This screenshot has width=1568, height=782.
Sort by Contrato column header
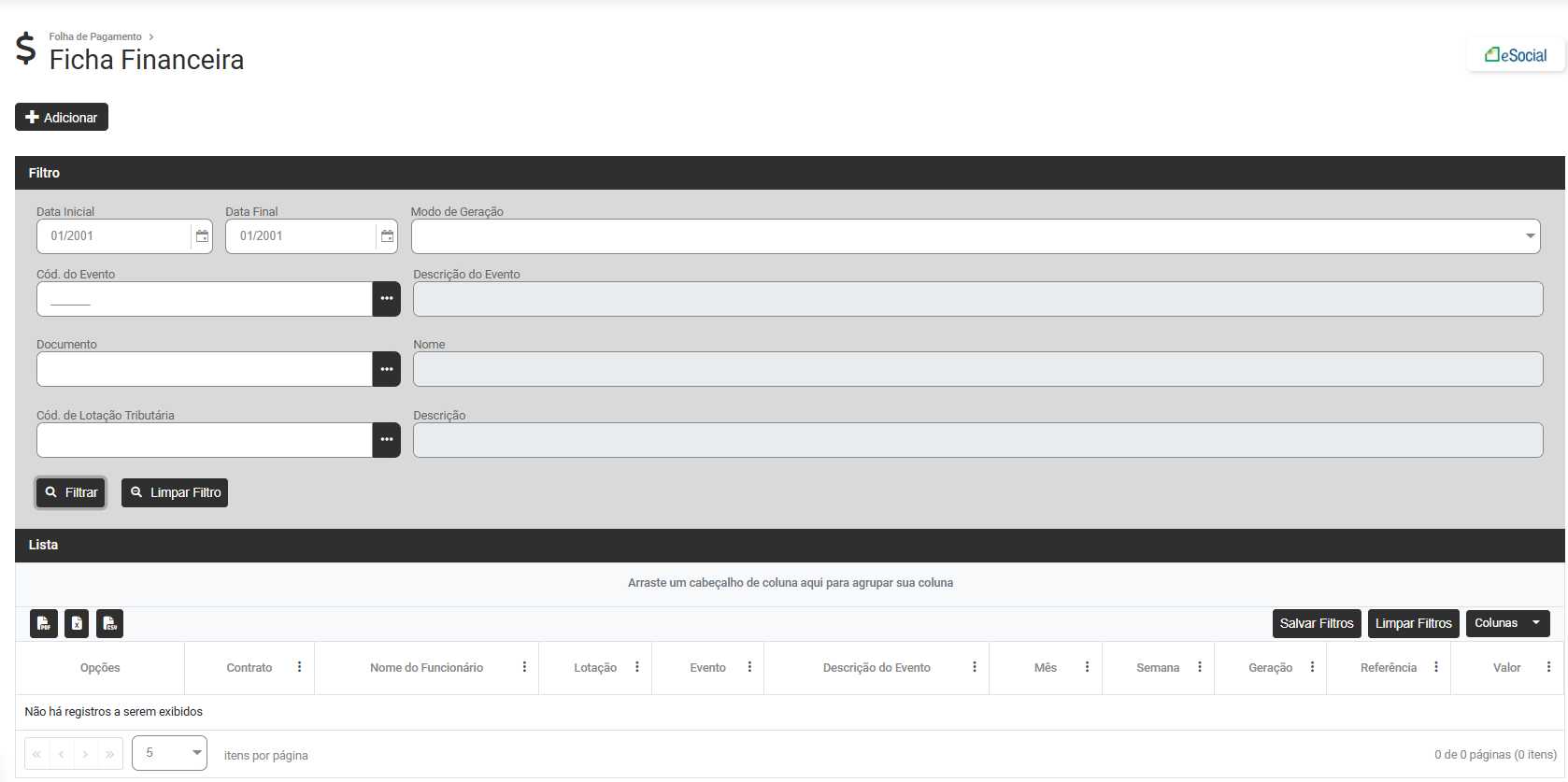tap(249, 668)
